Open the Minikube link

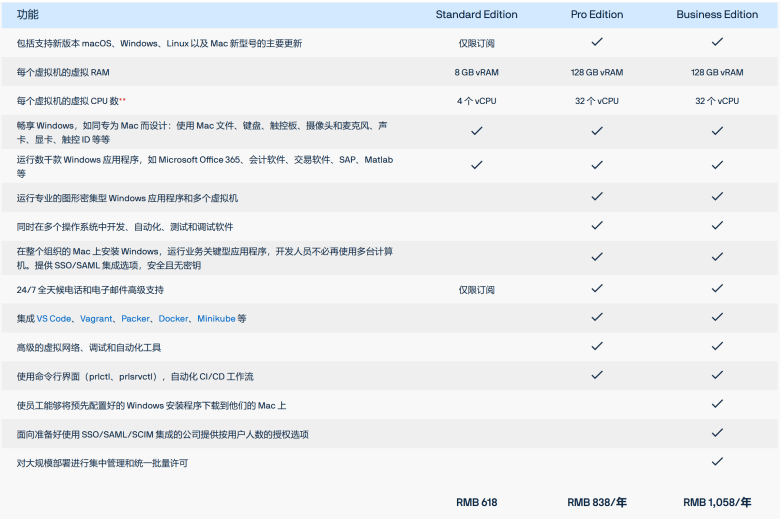pos(216,318)
